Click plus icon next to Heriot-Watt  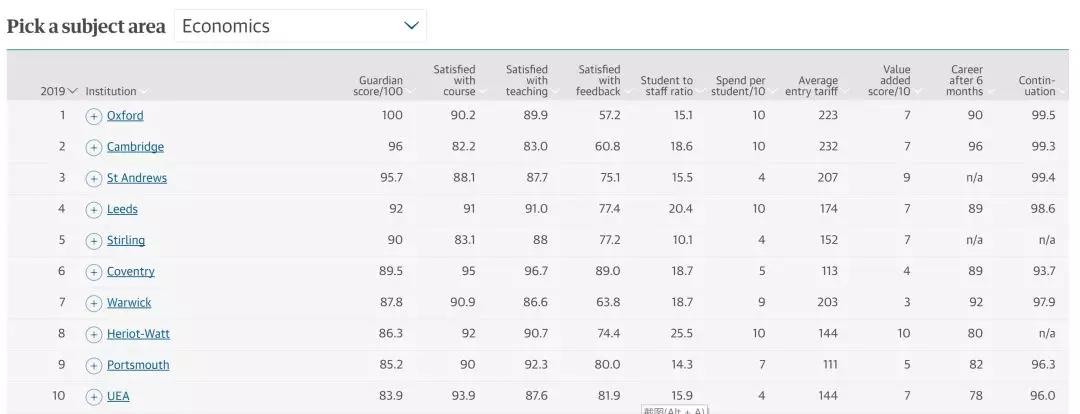click(x=94, y=334)
